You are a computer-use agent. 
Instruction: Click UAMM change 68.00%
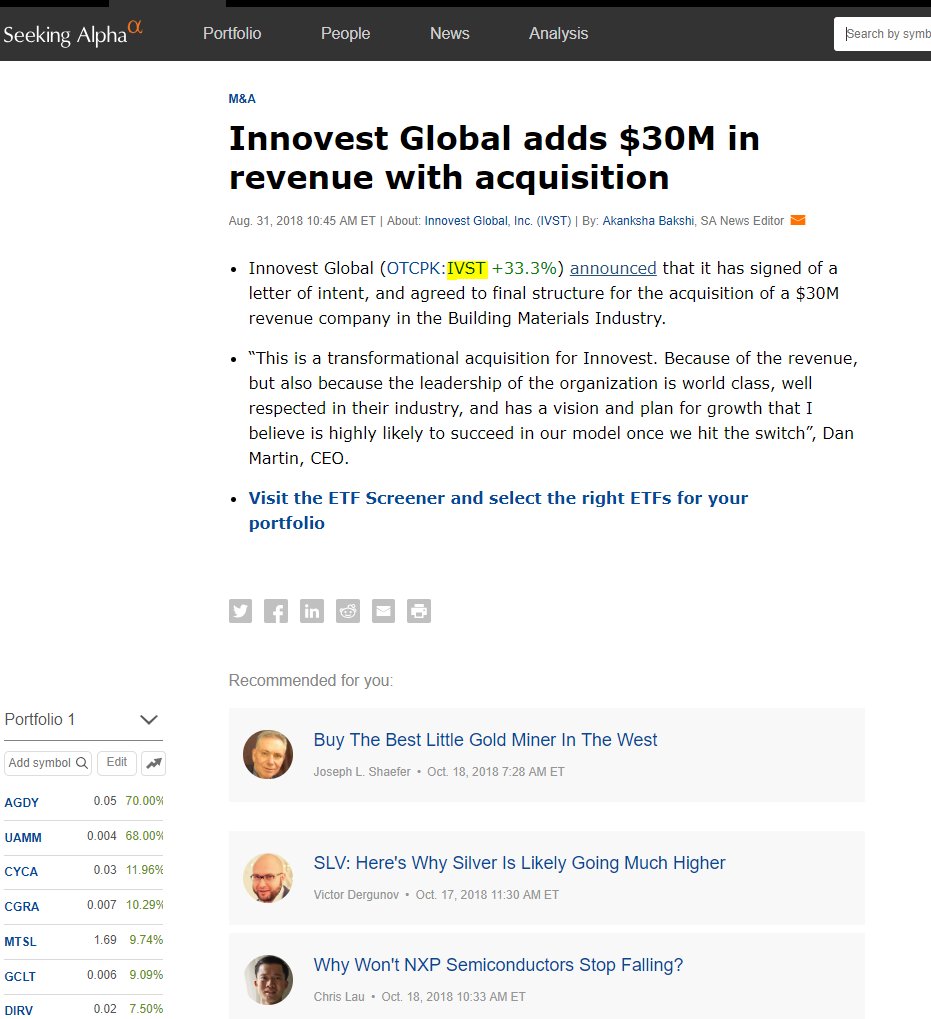(x=144, y=835)
